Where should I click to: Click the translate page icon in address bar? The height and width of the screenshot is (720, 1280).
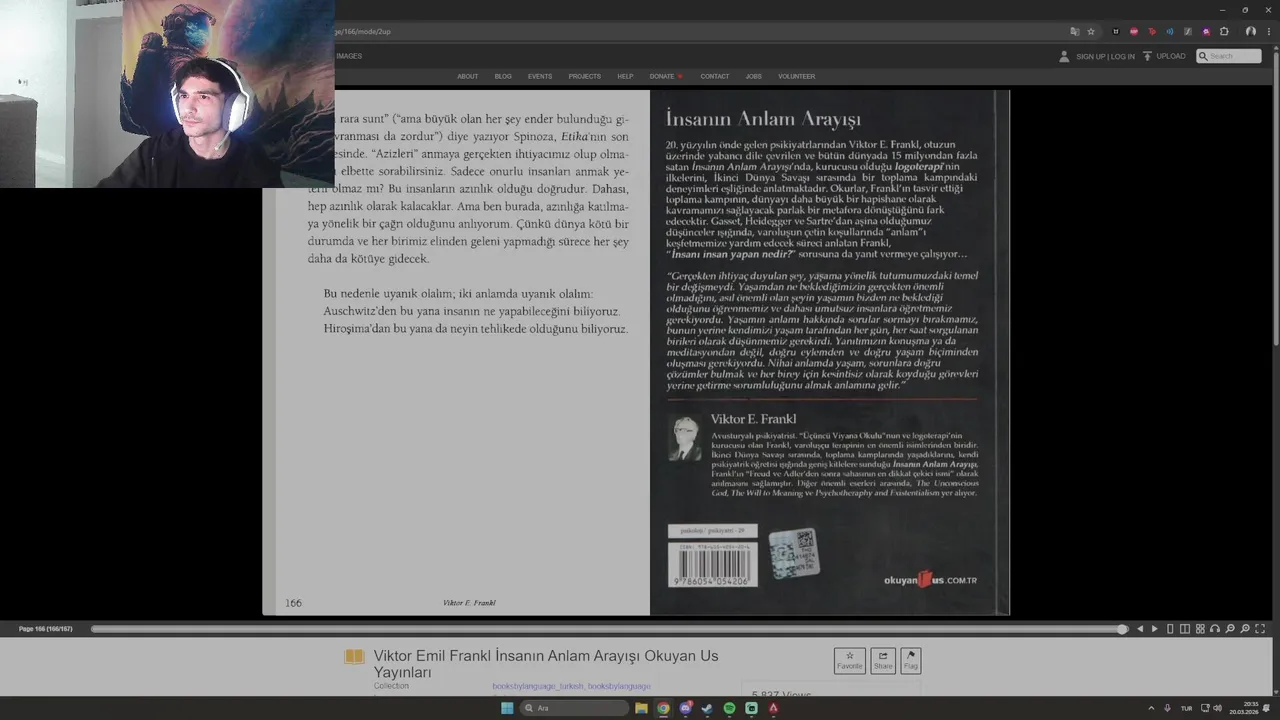pos(1075,31)
